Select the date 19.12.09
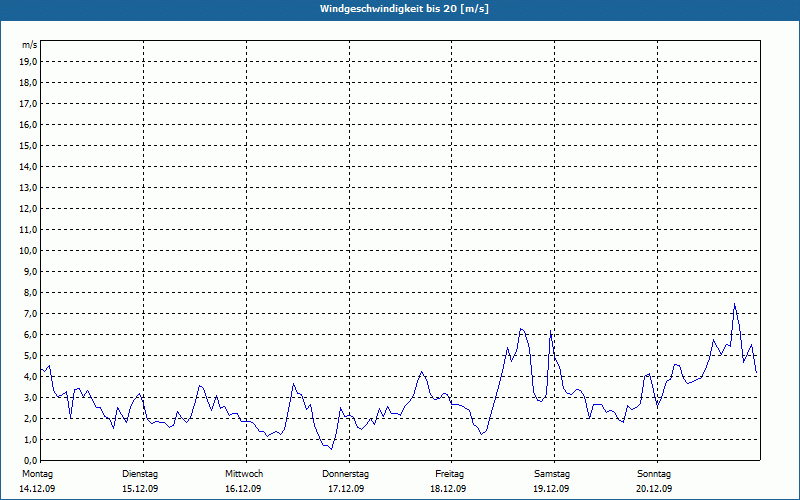This screenshot has width=800, height=500. pos(551,489)
